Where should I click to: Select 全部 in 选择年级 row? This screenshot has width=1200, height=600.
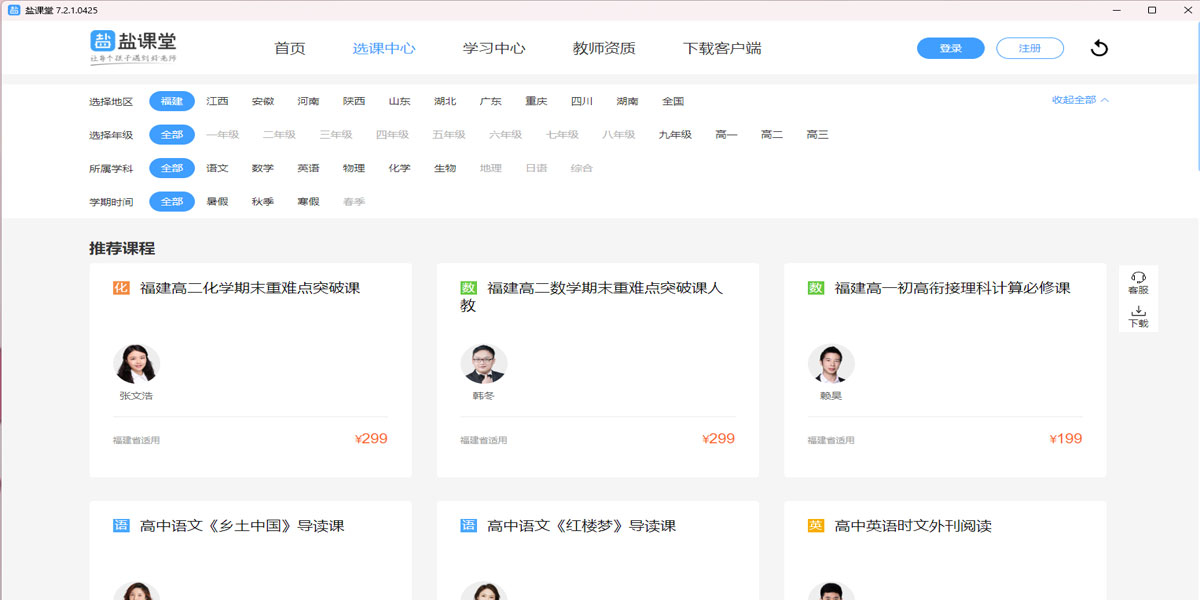(x=172, y=134)
